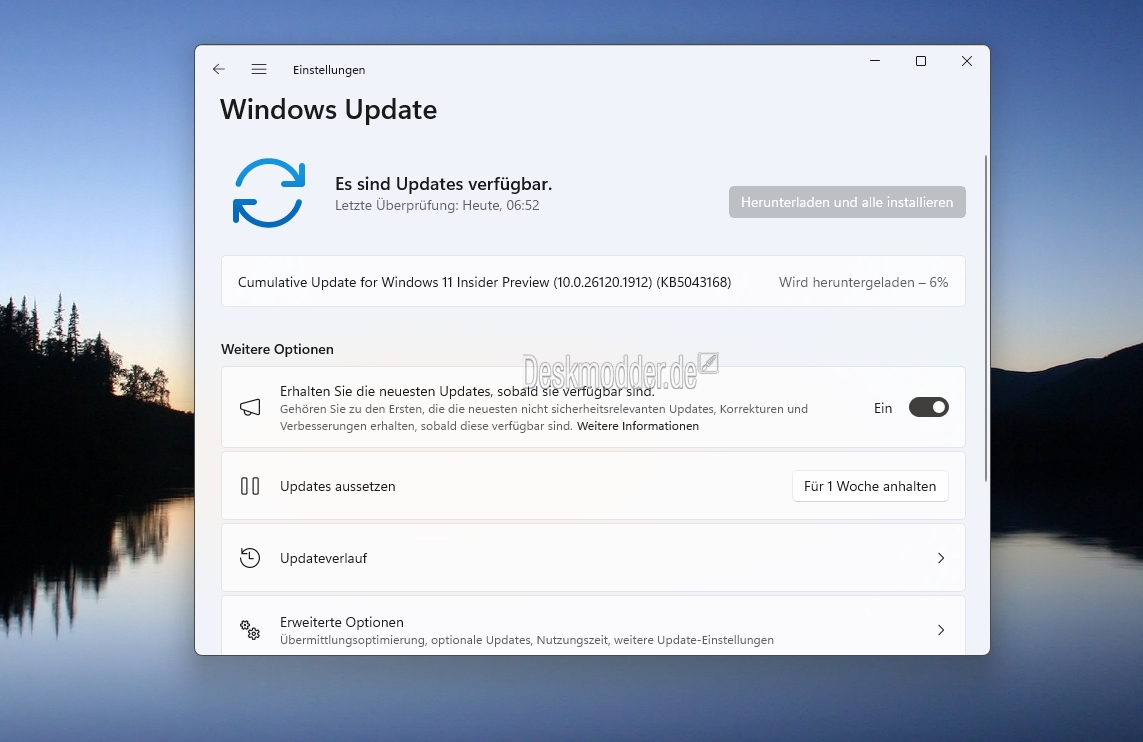1143x742 pixels.
Task: Click Es sind Updates verfügbar status text
Action: pos(443,184)
